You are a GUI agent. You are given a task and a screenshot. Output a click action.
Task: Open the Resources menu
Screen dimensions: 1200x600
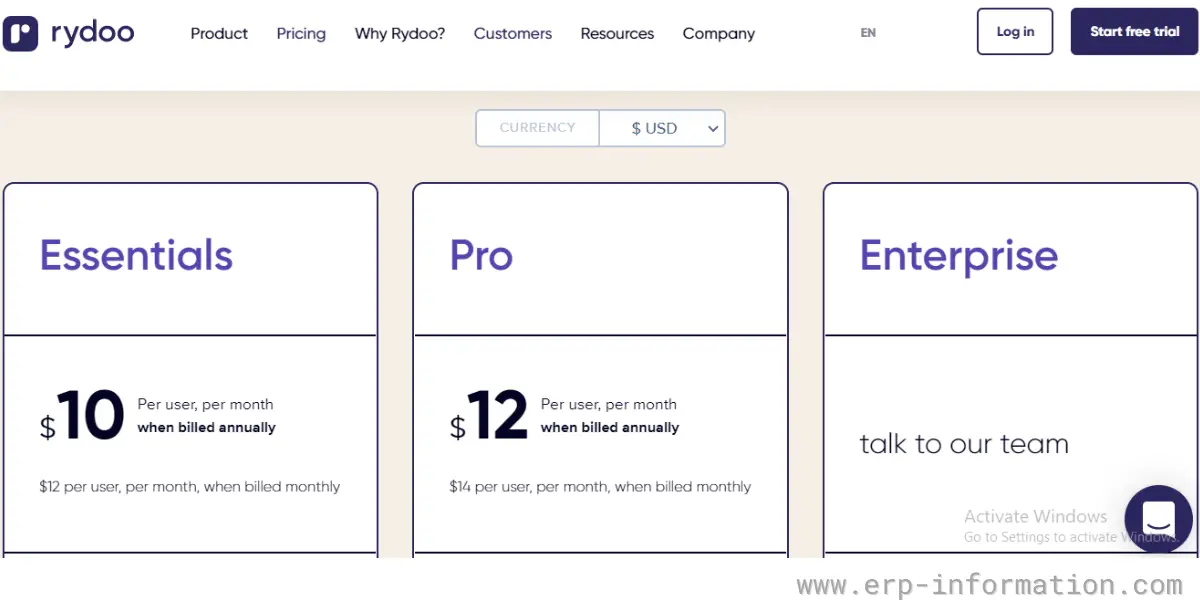click(617, 33)
